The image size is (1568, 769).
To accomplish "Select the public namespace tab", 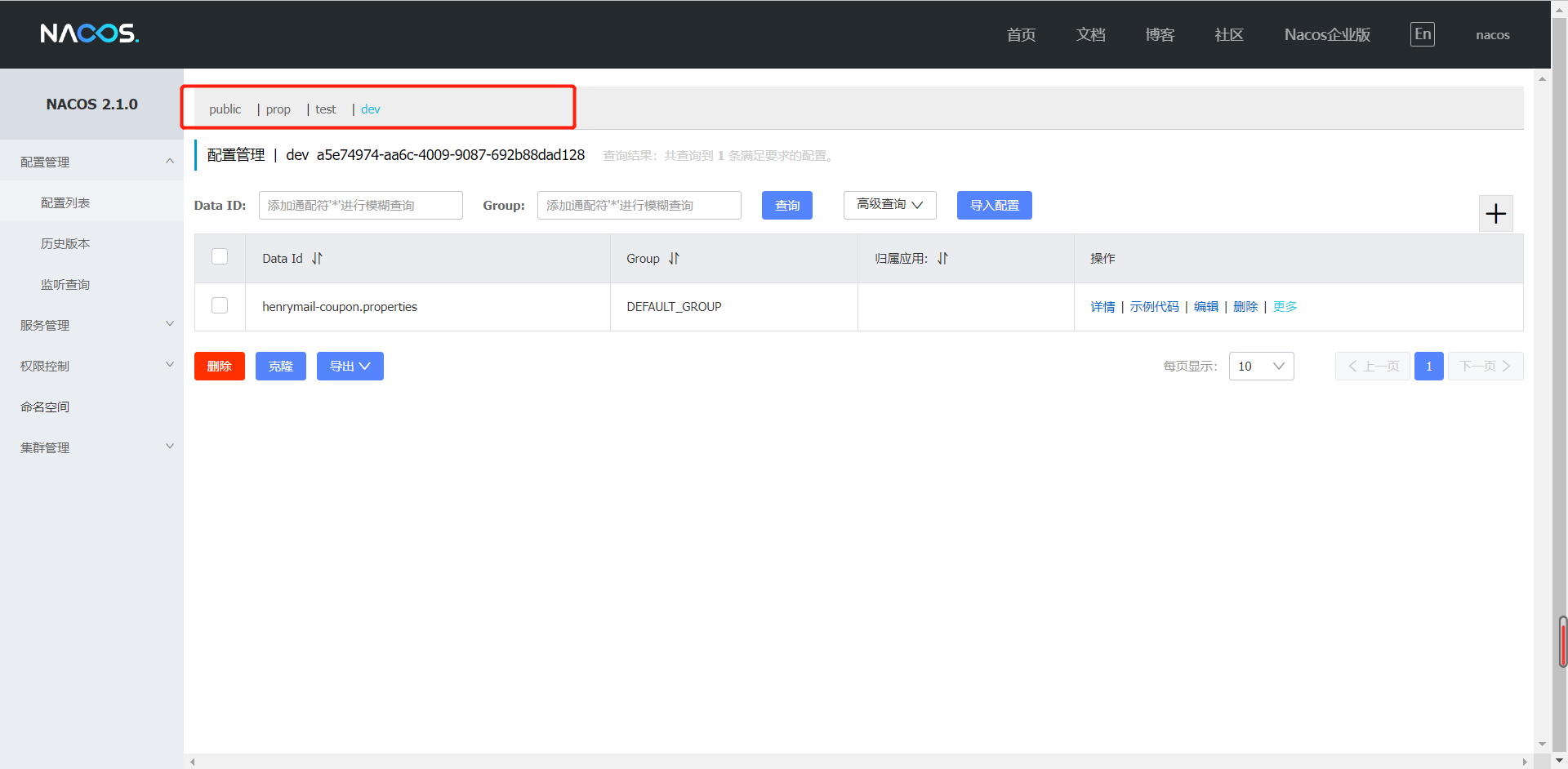I will 225,109.
